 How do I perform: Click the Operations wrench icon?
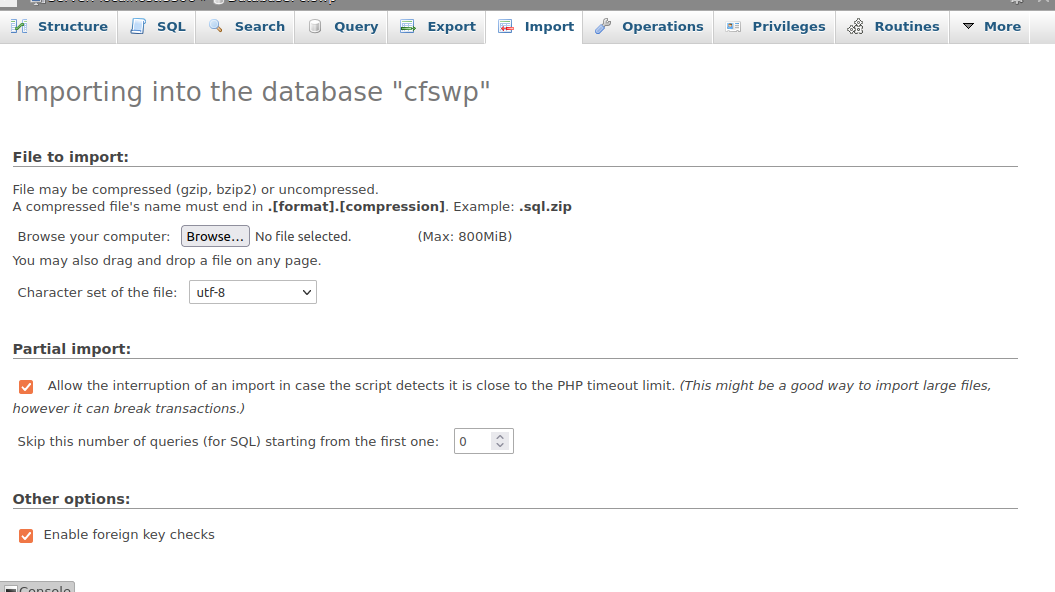tap(603, 26)
